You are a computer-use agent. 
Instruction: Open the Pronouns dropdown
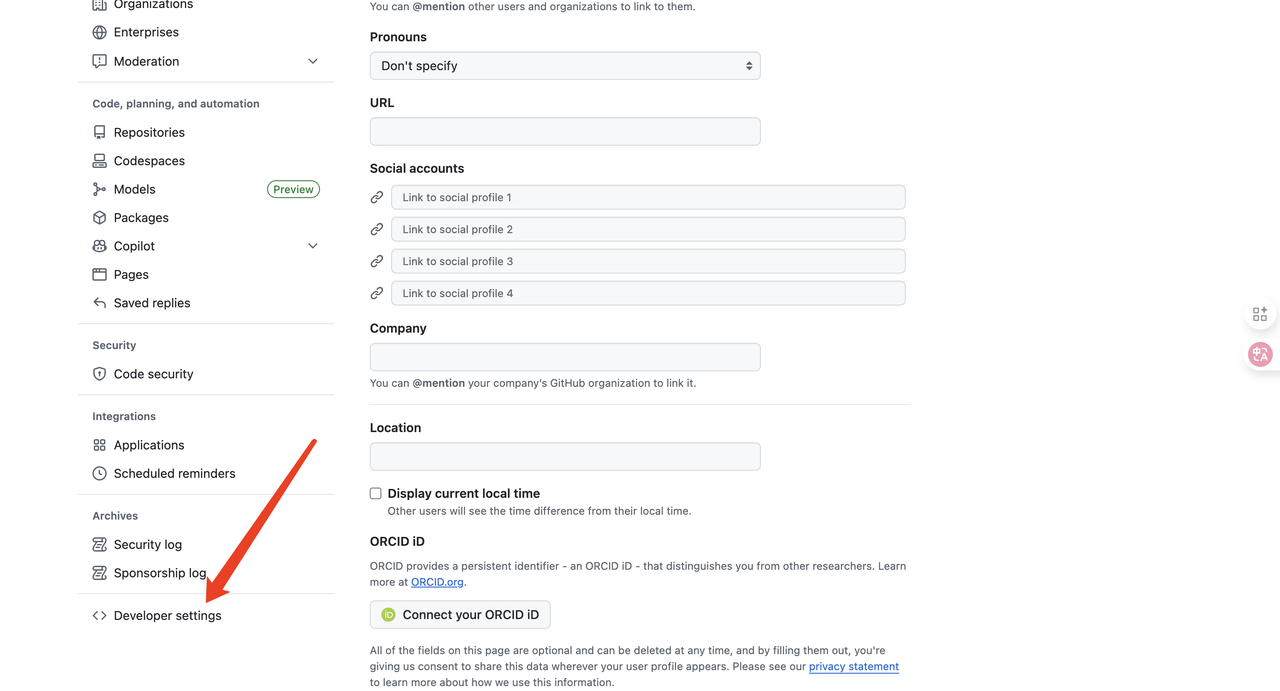pyautogui.click(x=565, y=66)
